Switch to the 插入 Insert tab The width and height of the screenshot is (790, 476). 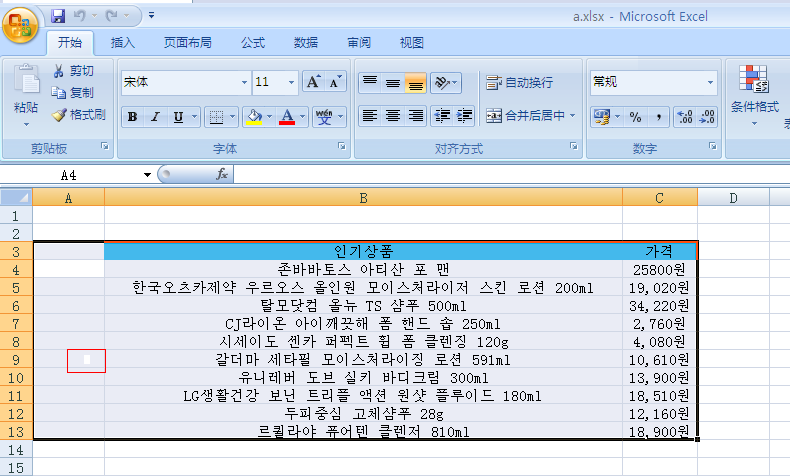tap(123, 43)
